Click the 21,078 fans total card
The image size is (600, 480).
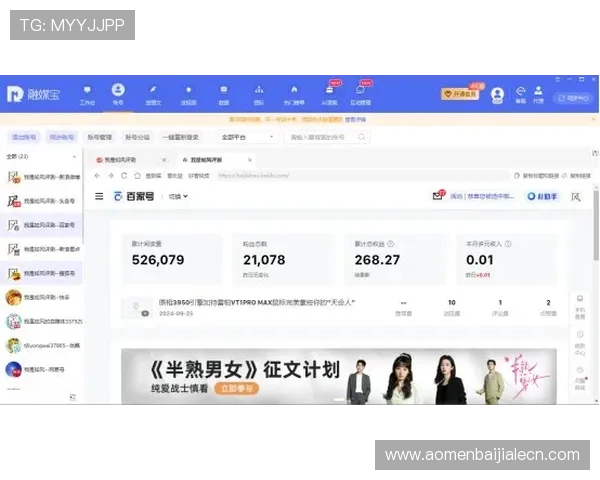click(283, 259)
